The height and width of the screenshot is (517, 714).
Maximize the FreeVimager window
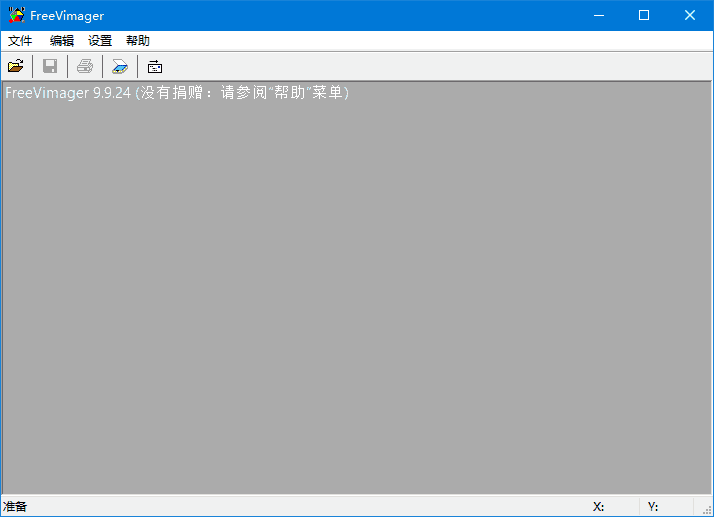tap(644, 15)
